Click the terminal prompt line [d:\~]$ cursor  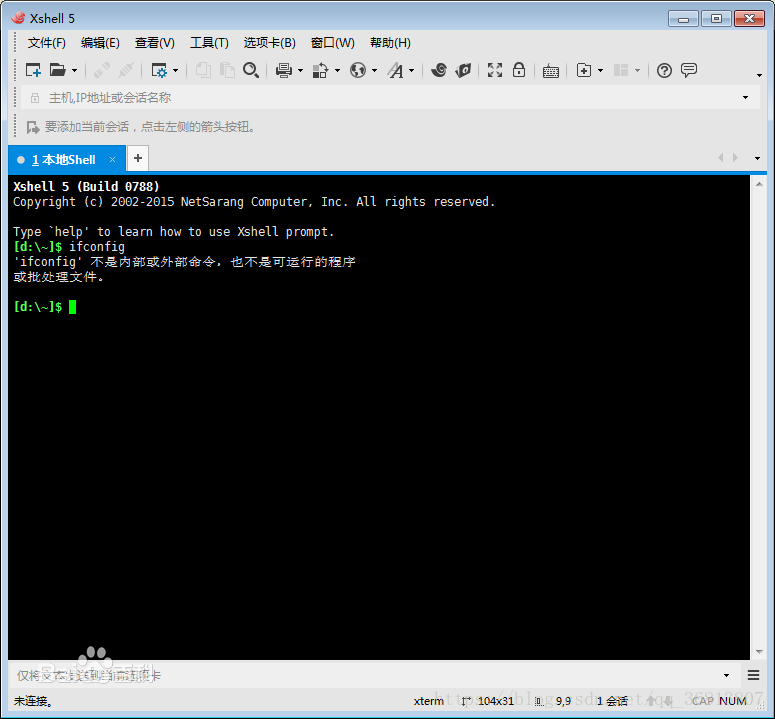pyautogui.click(x=72, y=307)
